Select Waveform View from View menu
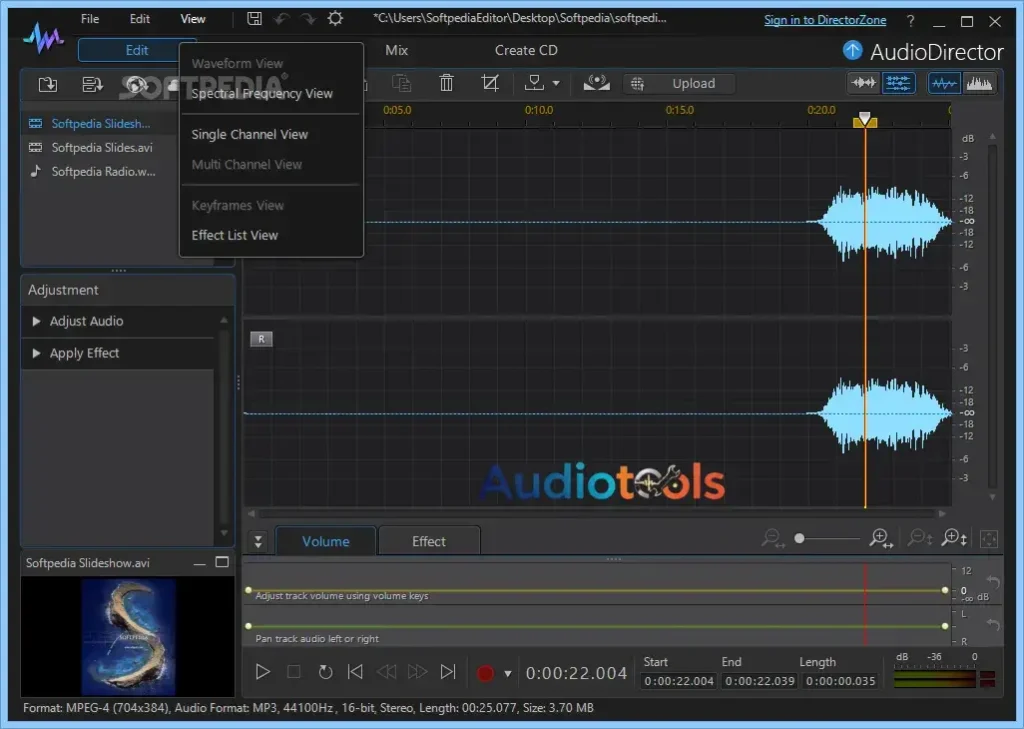The height and width of the screenshot is (729, 1024). tap(236, 62)
